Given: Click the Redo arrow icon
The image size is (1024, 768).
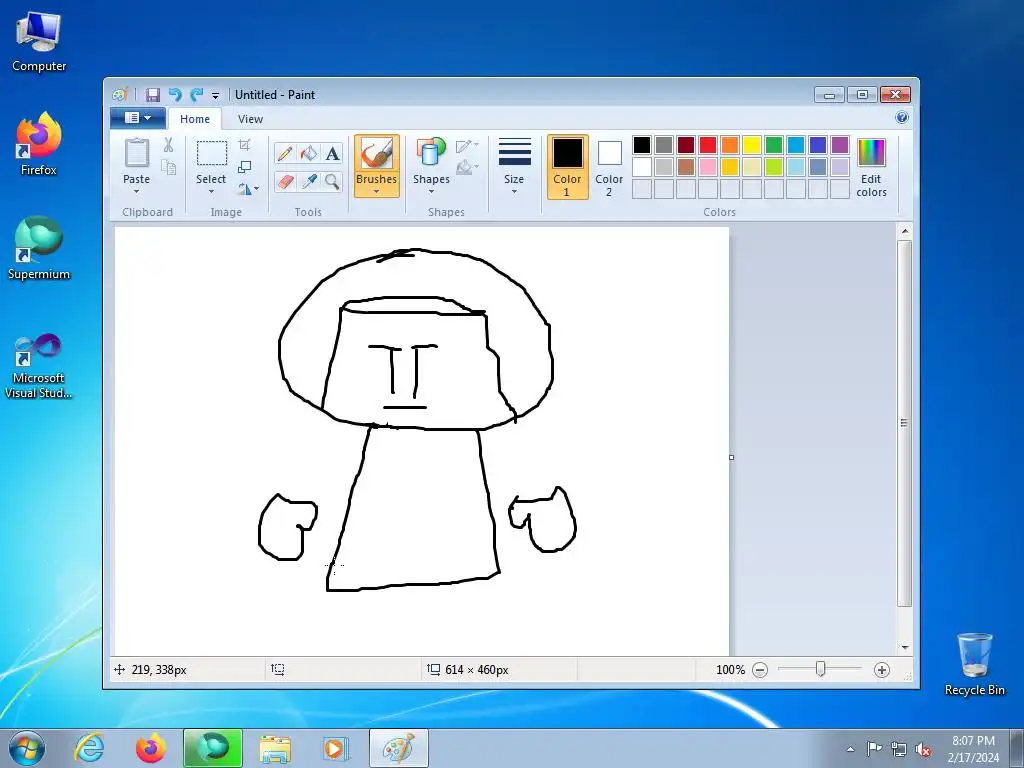Looking at the screenshot, I should click(197, 95).
